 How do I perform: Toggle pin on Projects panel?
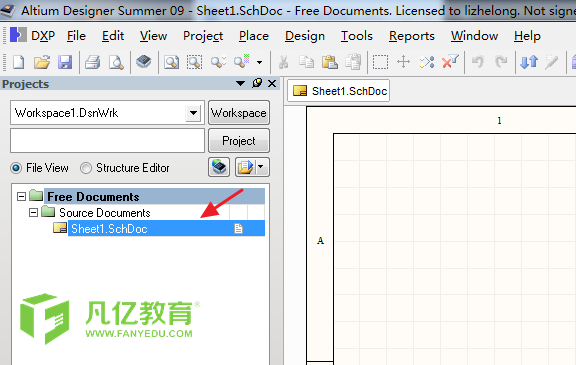pyautogui.click(x=257, y=83)
